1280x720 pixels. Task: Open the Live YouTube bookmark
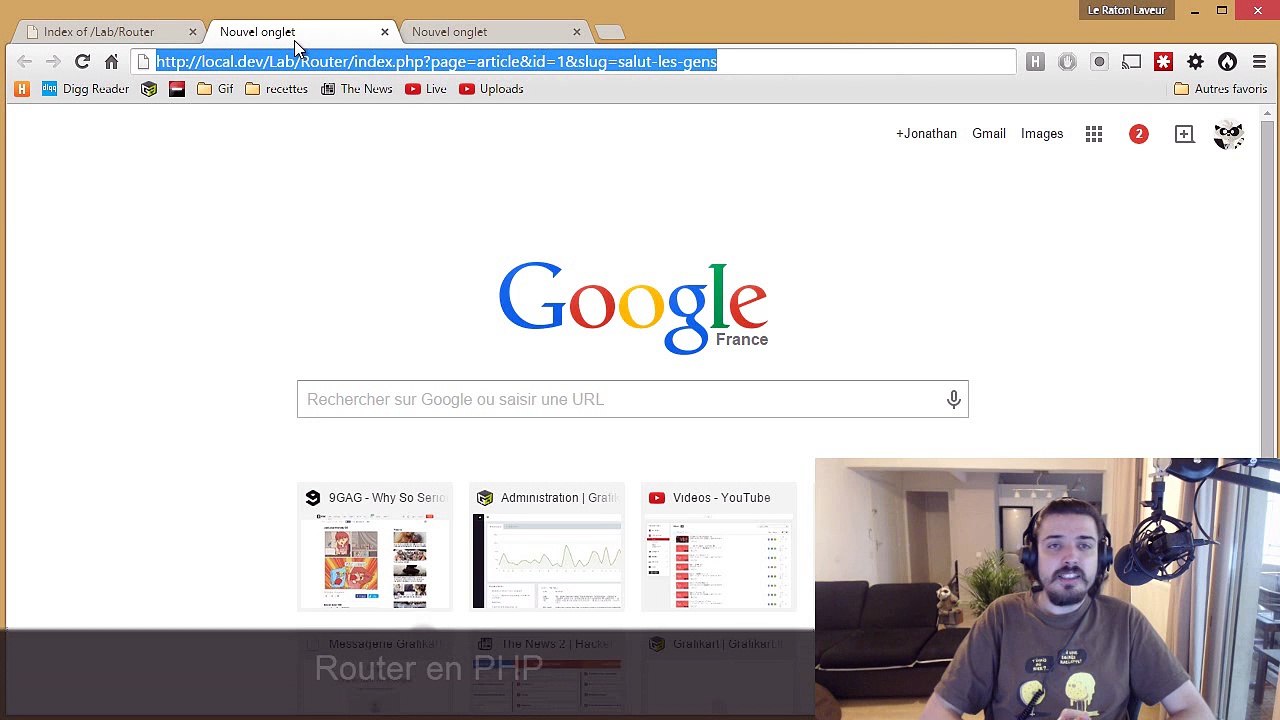click(x=426, y=89)
